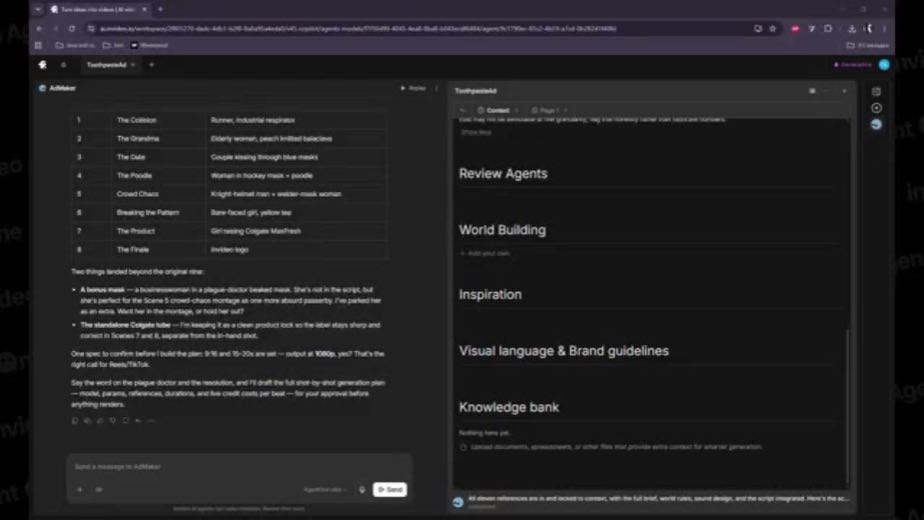Click the thumbs down icon under the reply
The image size is (924, 520).
pos(113,421)
